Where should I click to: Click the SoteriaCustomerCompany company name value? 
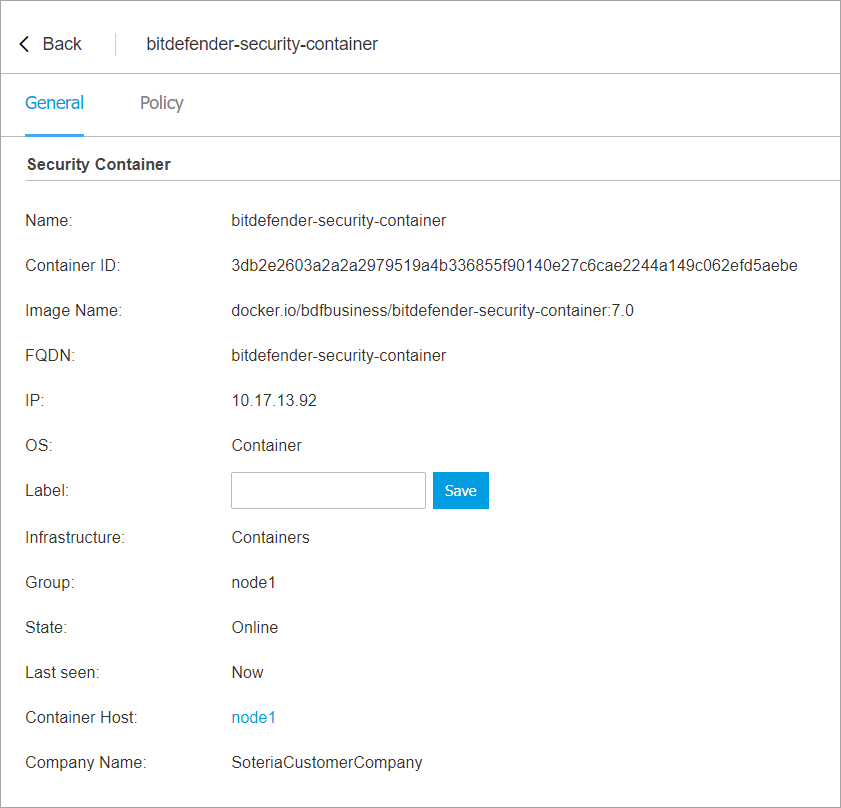pos(327,763)
